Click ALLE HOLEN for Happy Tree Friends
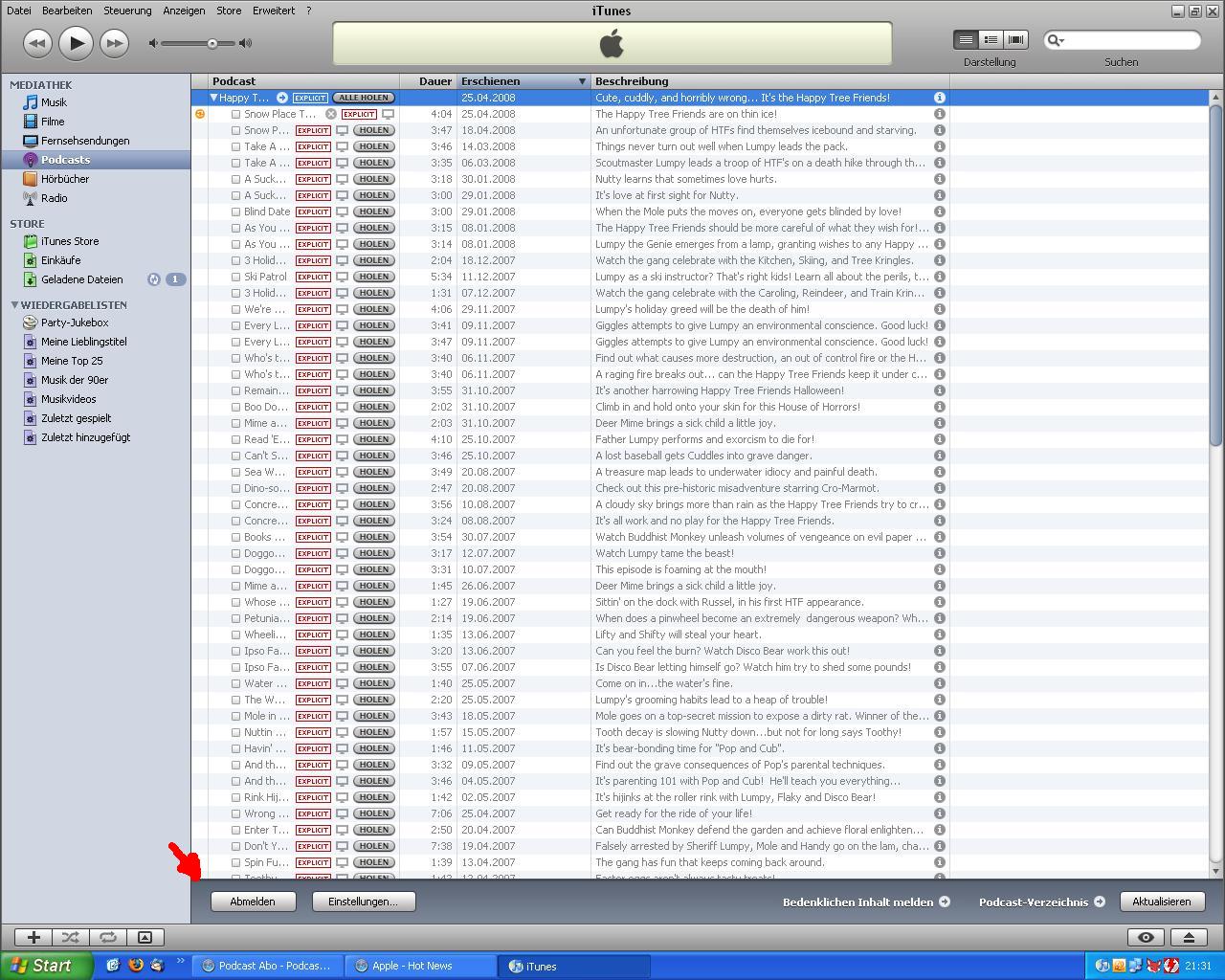Image resolution: width=1225 pixels, height=980 pixels. point(364,98)
